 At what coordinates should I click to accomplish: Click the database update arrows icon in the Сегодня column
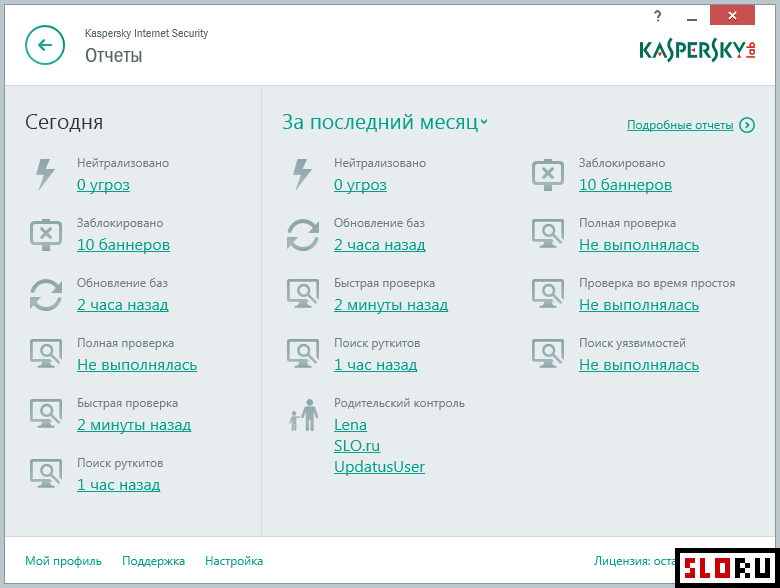tap(46, 295)
